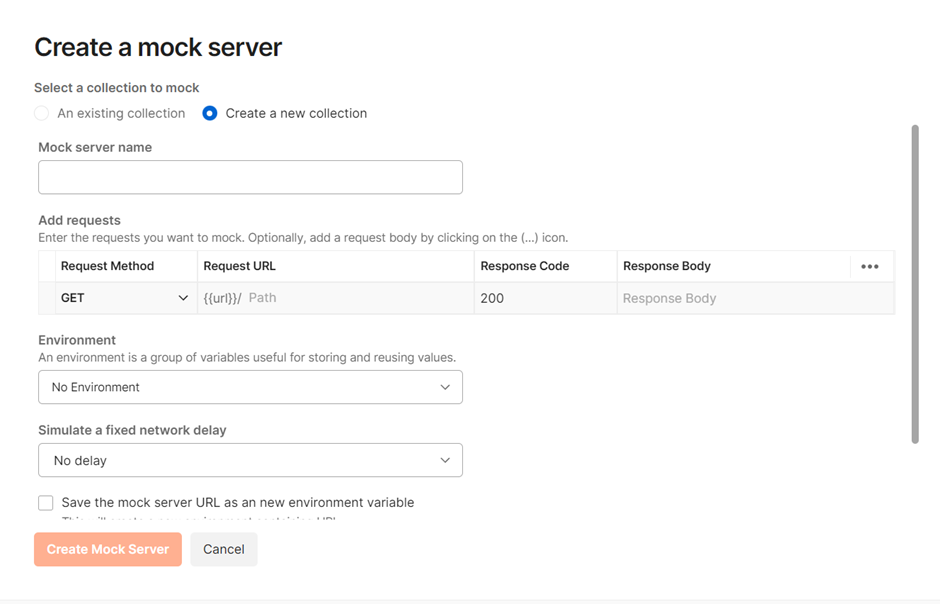Select the 'An existing collection' radio button
This screenshot has width=940, height=604.
tap(42, 114)
